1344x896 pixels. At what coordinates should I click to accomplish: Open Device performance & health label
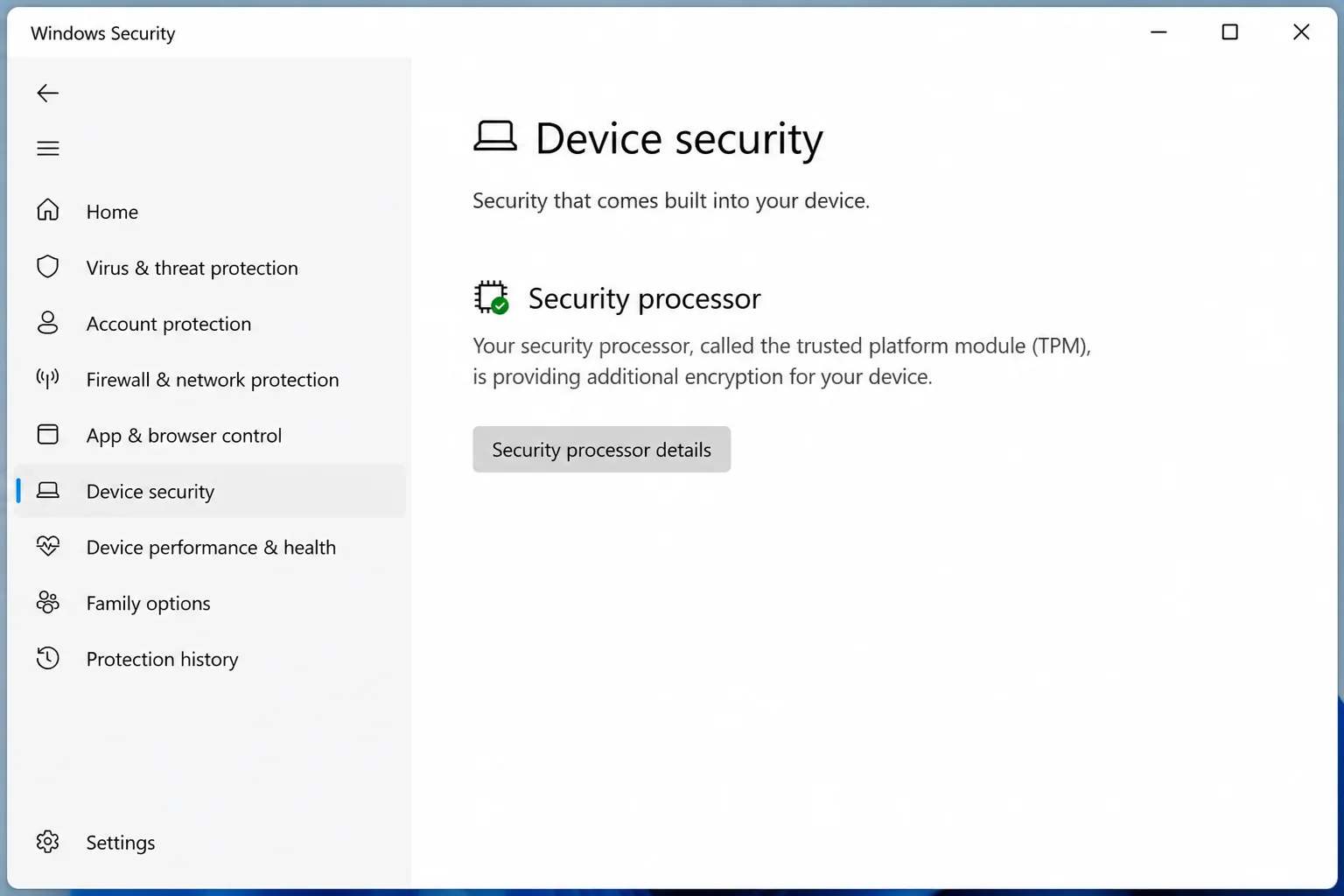(x=211, y=548)
